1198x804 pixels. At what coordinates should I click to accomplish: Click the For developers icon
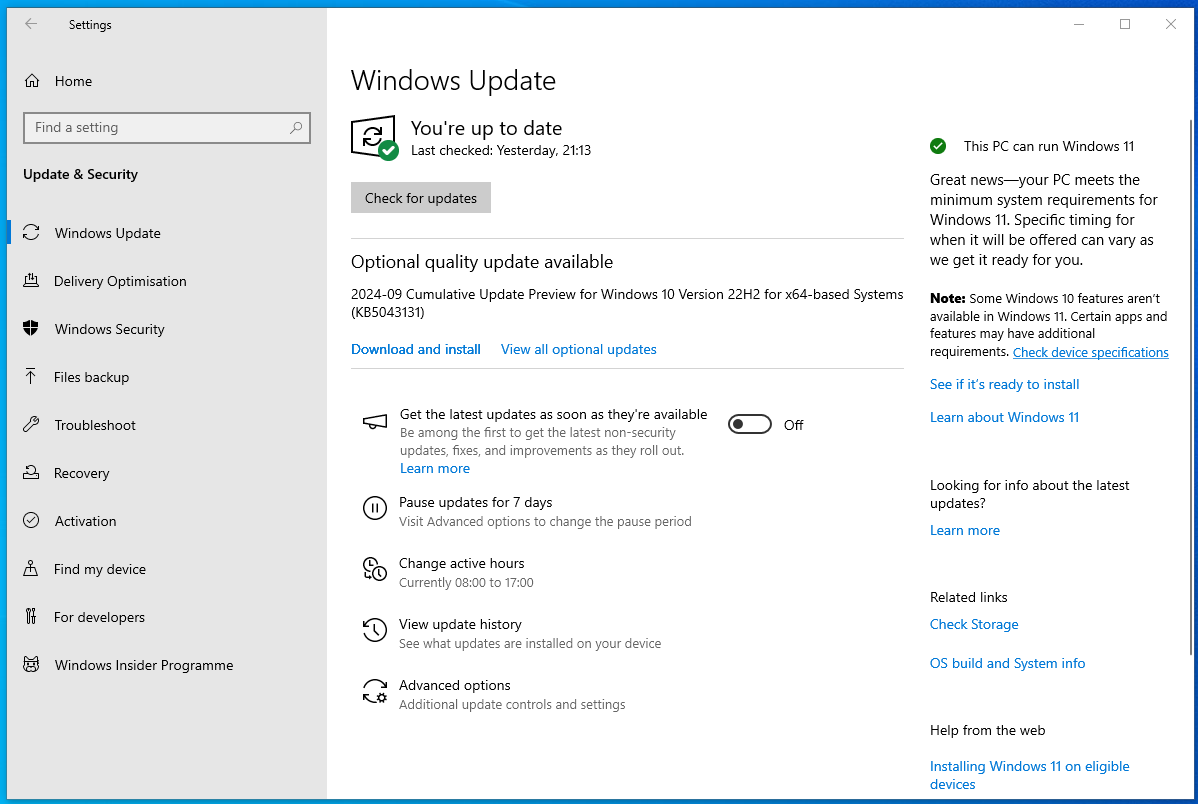point(31,617)
